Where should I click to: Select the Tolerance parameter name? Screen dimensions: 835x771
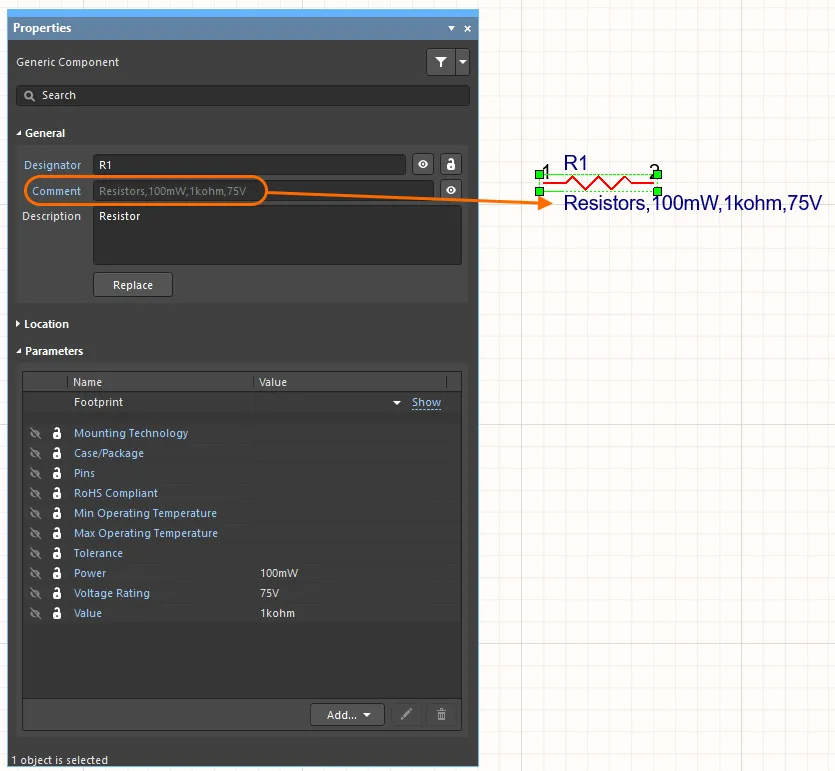coord(98,553)
